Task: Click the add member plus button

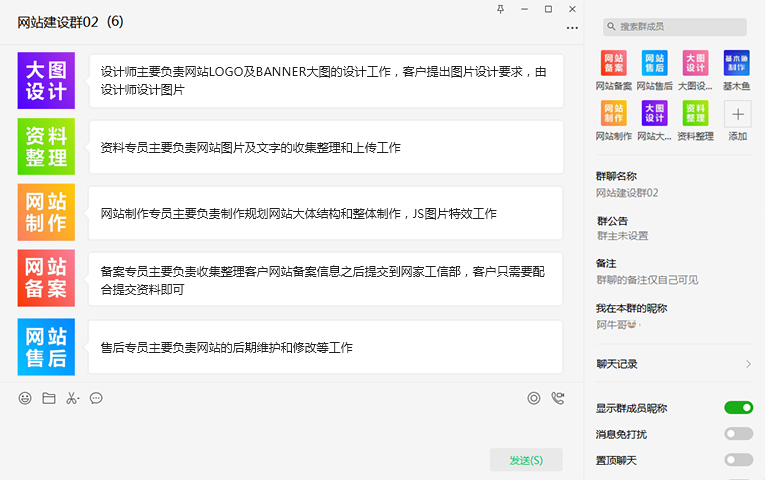Action: point(737,113)
